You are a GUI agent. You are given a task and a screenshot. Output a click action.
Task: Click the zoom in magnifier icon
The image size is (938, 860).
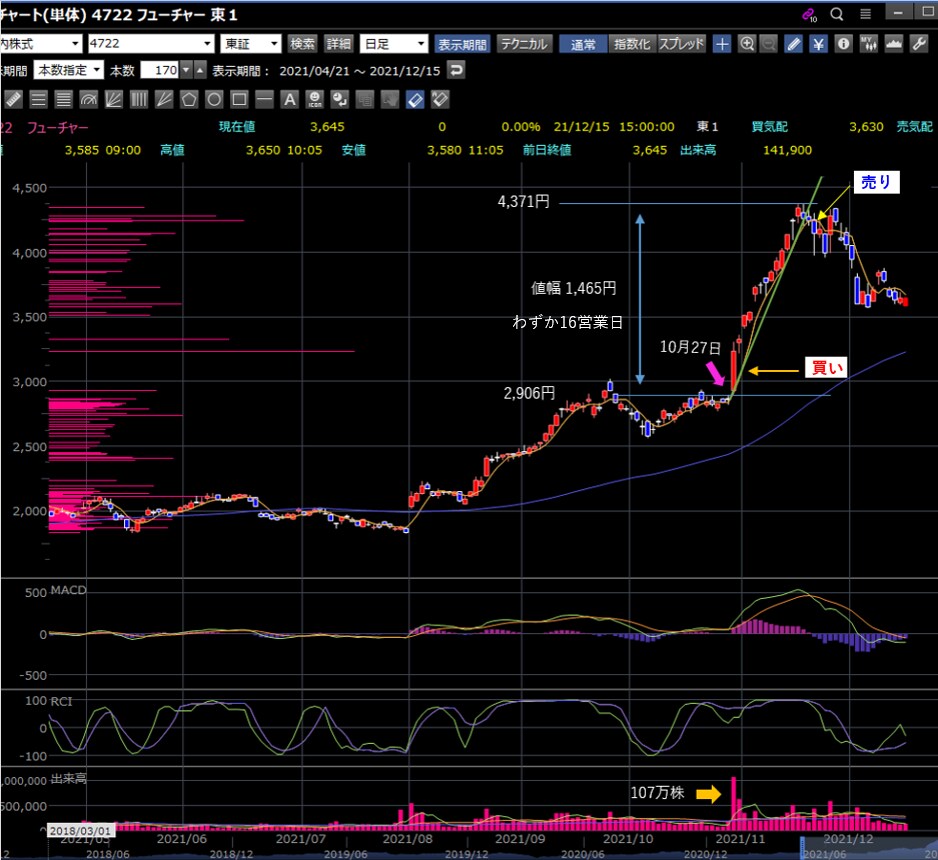click(x=747, y=44)
